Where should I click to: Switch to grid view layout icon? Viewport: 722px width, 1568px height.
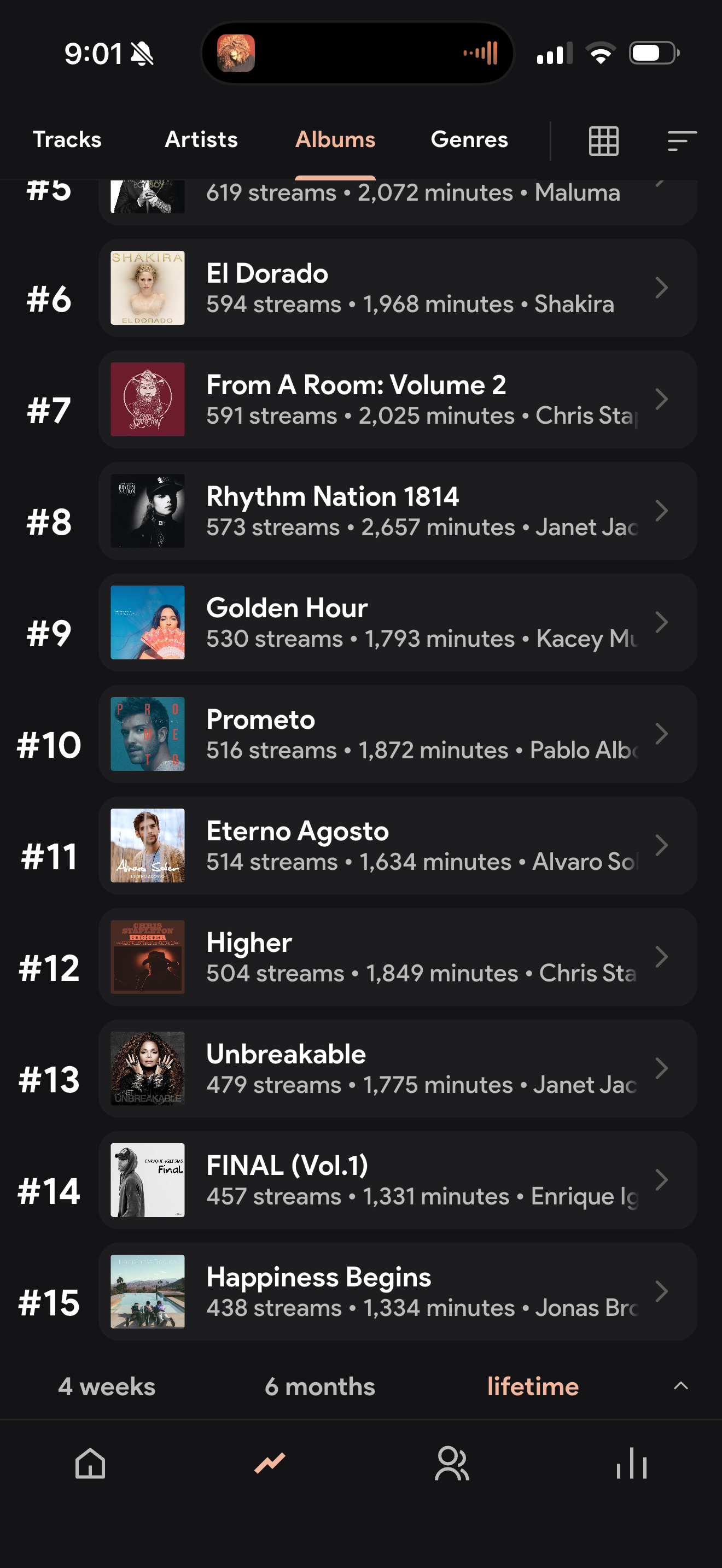pyautogui.click(x=603, y=141)
